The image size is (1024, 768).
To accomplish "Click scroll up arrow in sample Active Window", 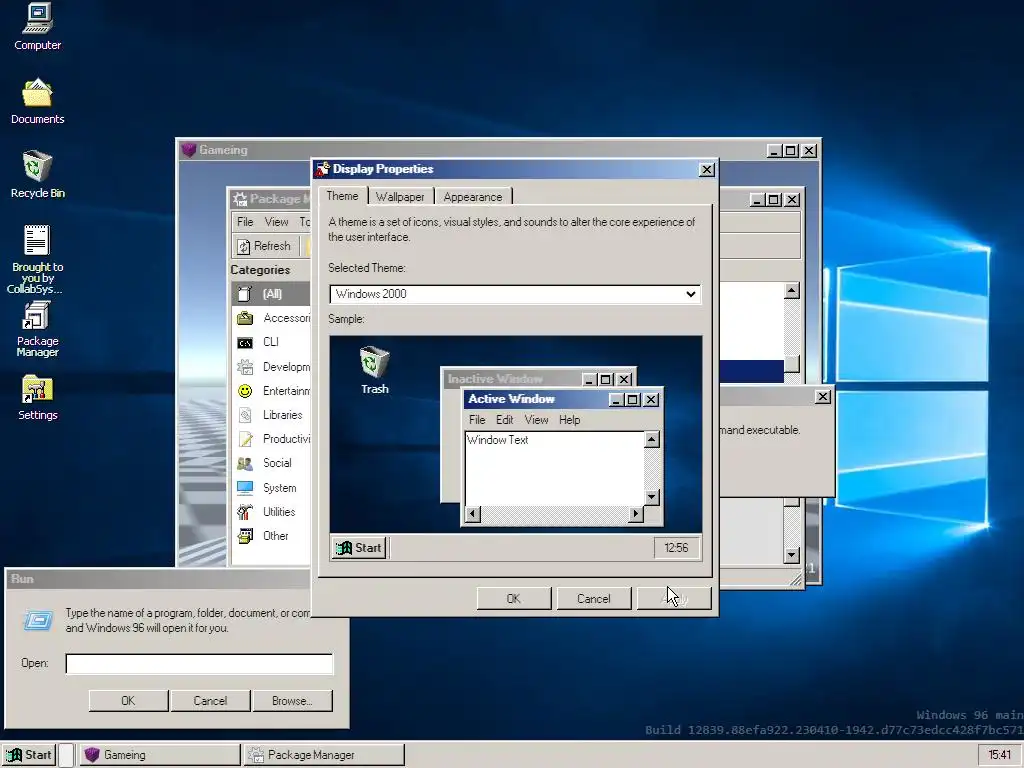I will tap(651, 440).
